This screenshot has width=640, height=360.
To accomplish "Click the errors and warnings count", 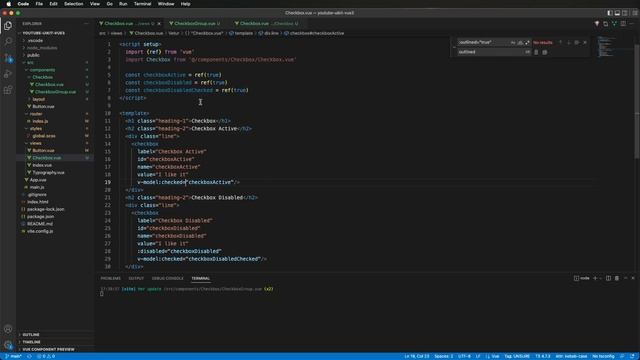I will point(46,356).
